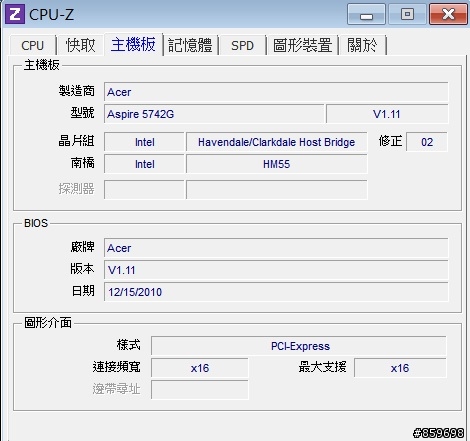The height and width of the screenshot is (441, 470).
Task: Click the CPU-Z window title text
Action: 51,14
